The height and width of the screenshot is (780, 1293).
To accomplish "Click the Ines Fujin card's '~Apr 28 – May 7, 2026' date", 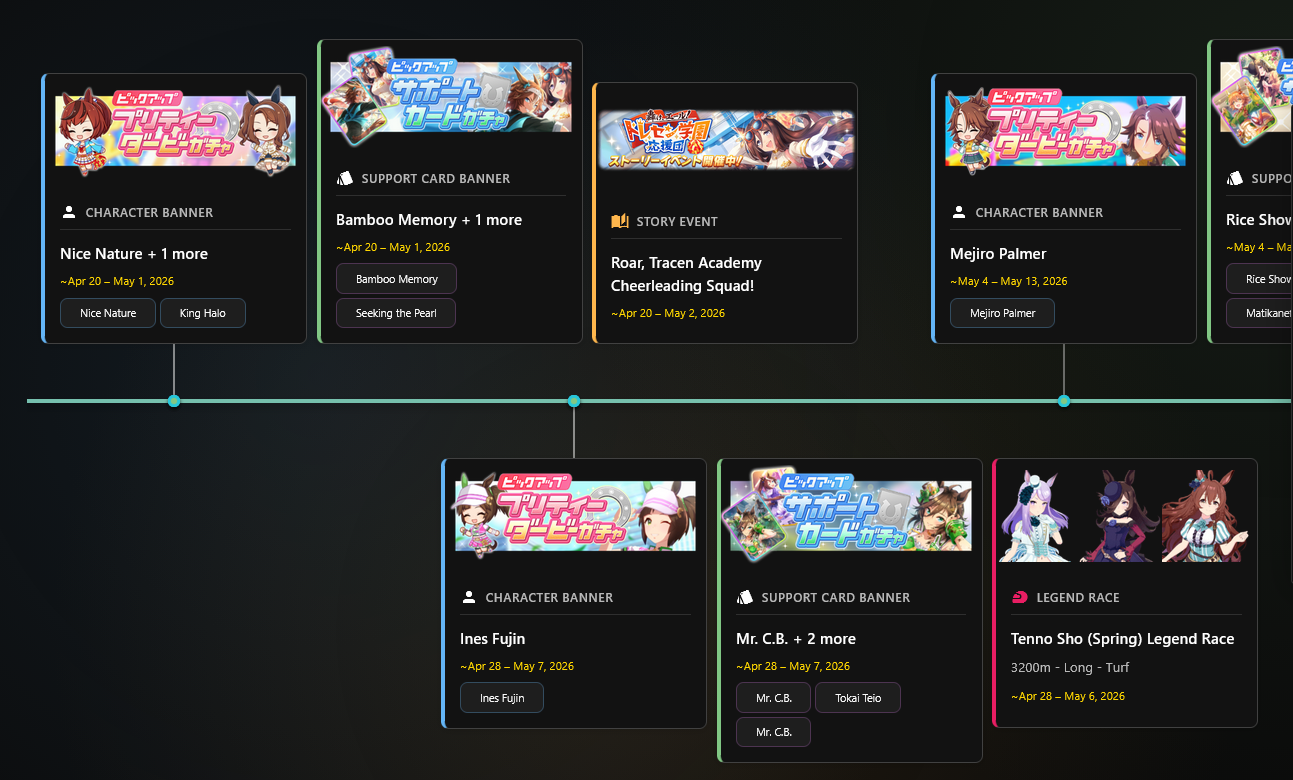I will [x=517, y=666].
